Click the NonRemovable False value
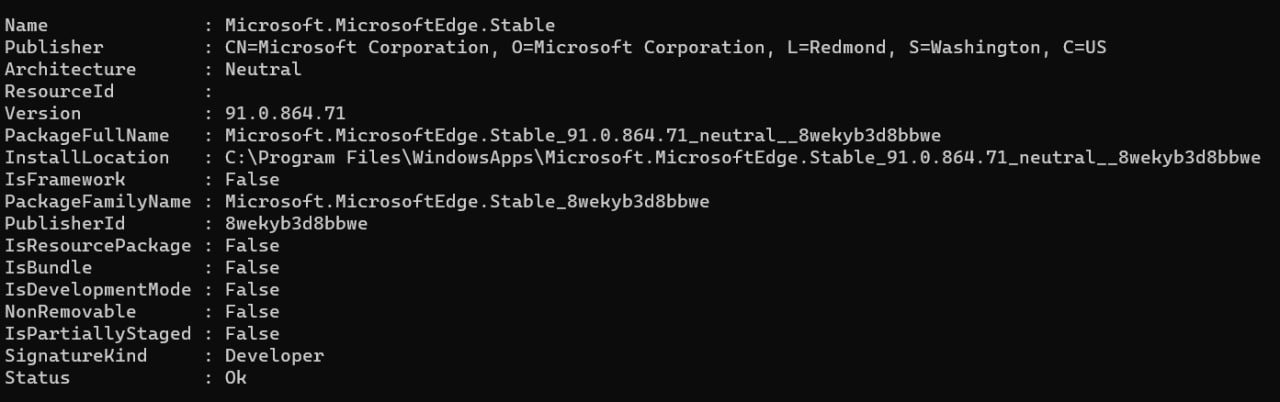The height and width of the screenshot is (402, 1280). click(252, 311)
